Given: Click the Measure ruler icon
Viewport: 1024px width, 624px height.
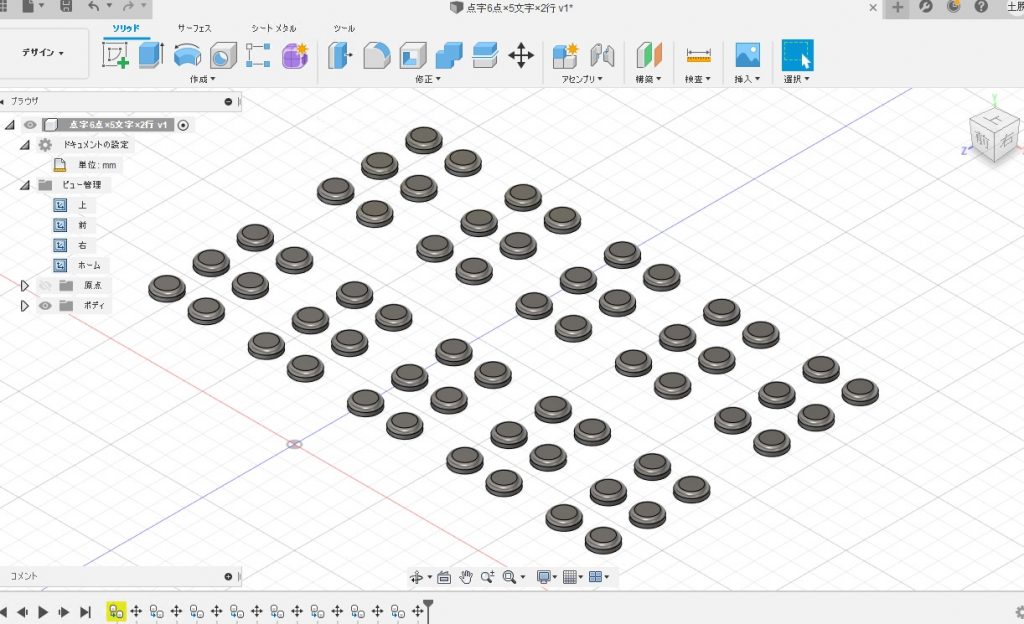Looking at the screenshot, I should pos(698,56).
